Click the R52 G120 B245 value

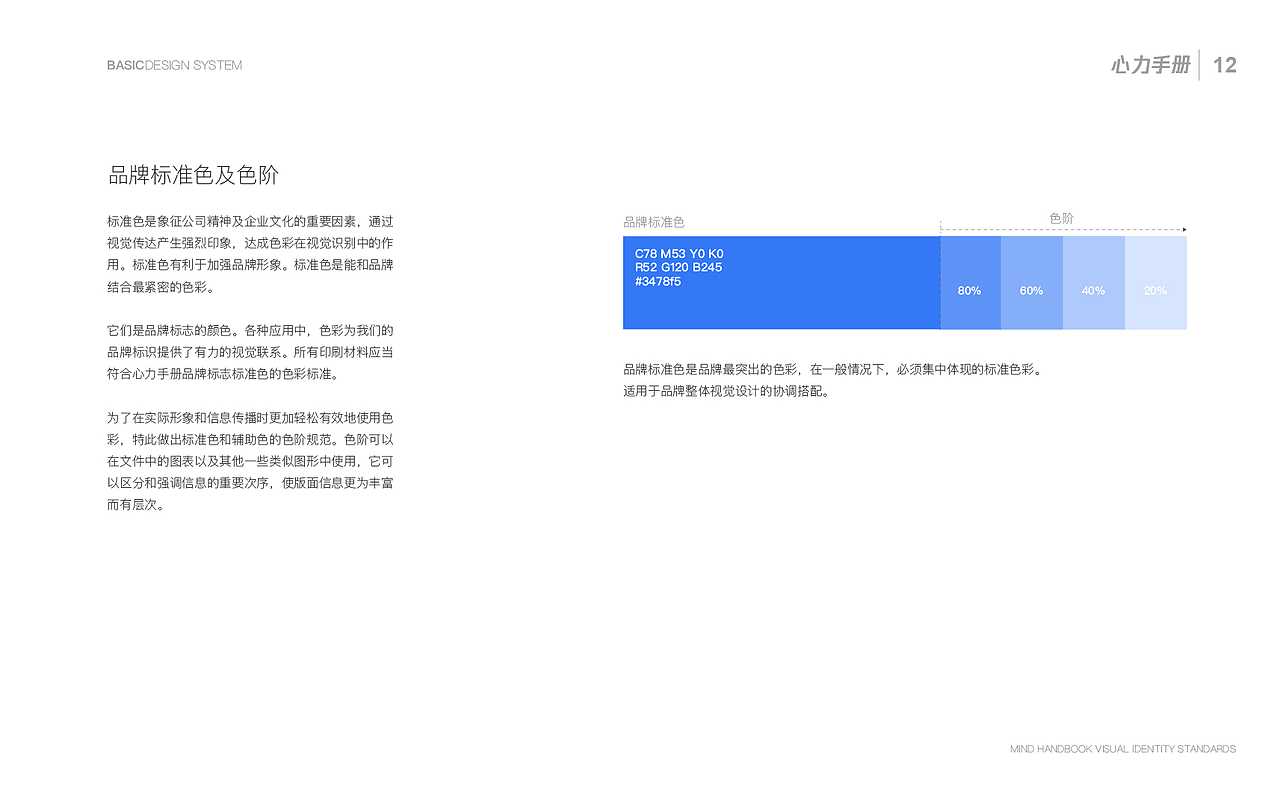click(678, 268)
